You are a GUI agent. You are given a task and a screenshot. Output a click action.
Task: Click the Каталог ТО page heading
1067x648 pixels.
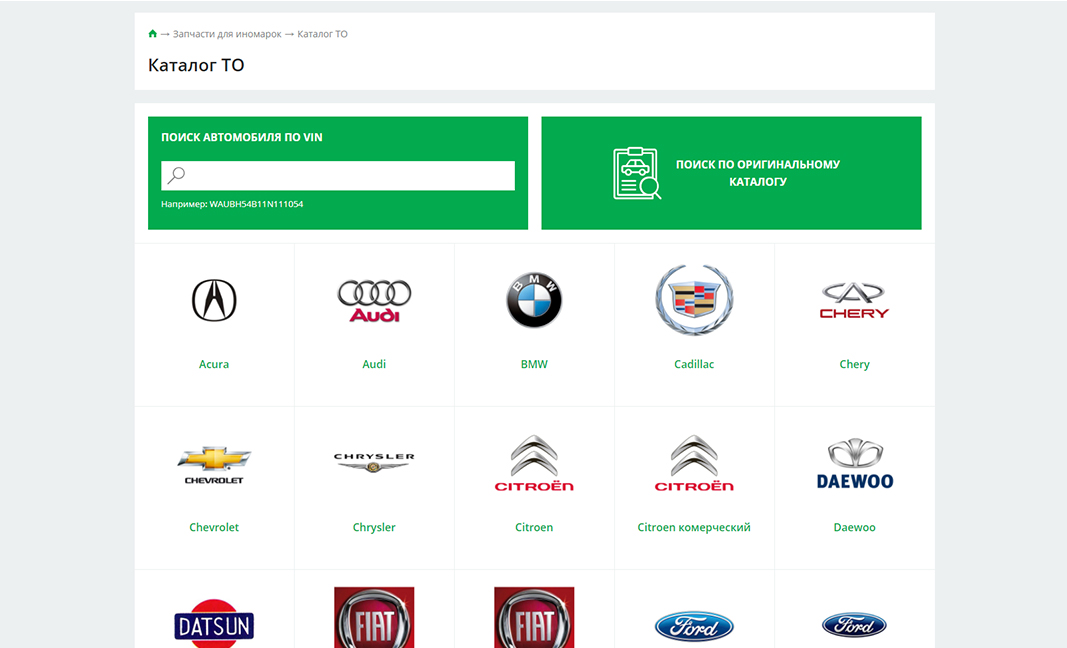tap(196, 65)
